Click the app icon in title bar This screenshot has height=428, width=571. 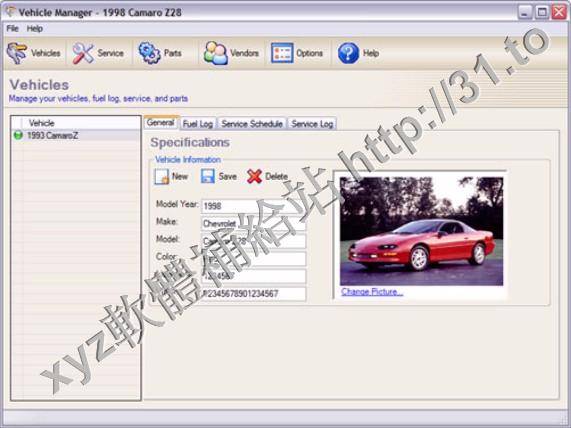(x=10, y=12)
